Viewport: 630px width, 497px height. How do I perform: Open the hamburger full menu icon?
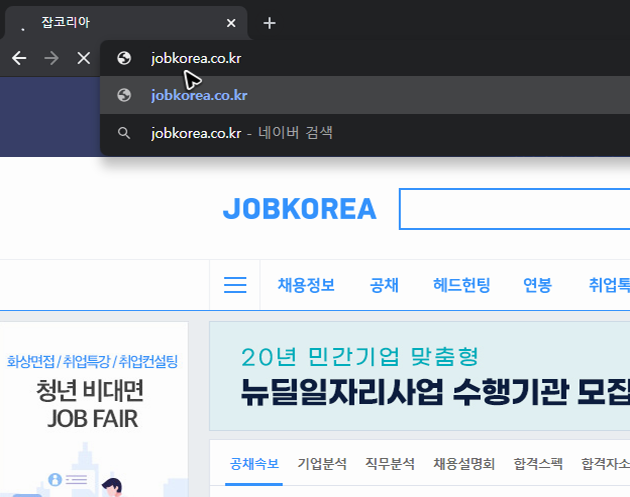(x=235, y=285)
